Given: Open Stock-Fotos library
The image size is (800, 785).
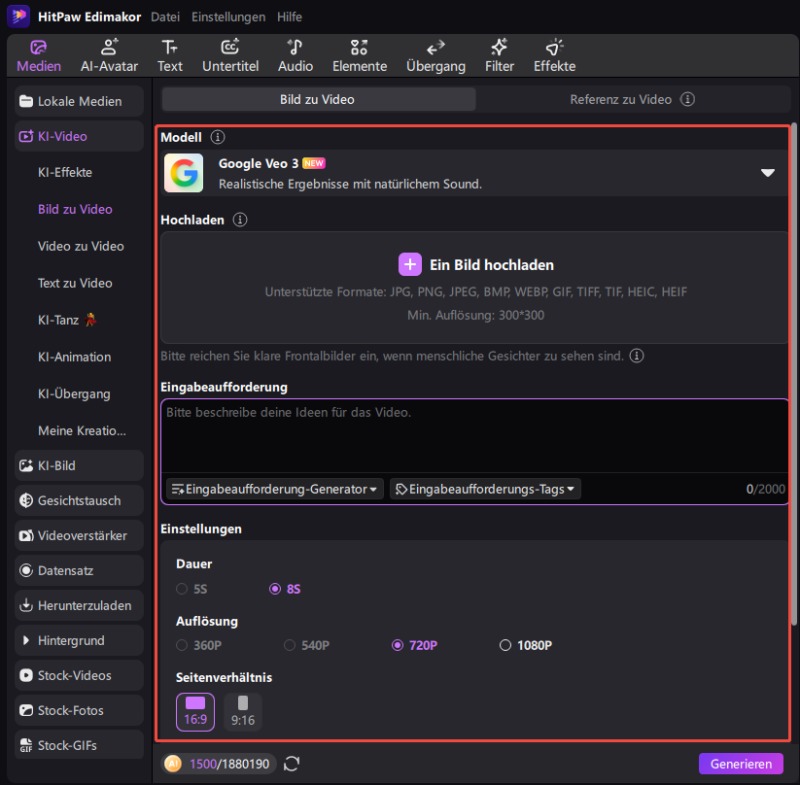Looking at the screenshot, I should [x=79, y=710].
